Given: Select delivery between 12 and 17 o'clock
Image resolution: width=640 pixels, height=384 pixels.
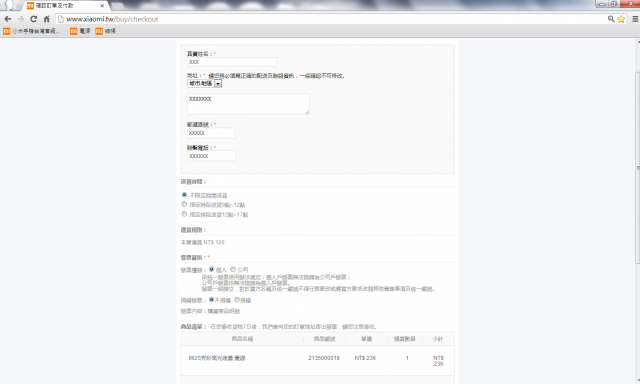Looking at the screenshot, I should tap(184, 214).
